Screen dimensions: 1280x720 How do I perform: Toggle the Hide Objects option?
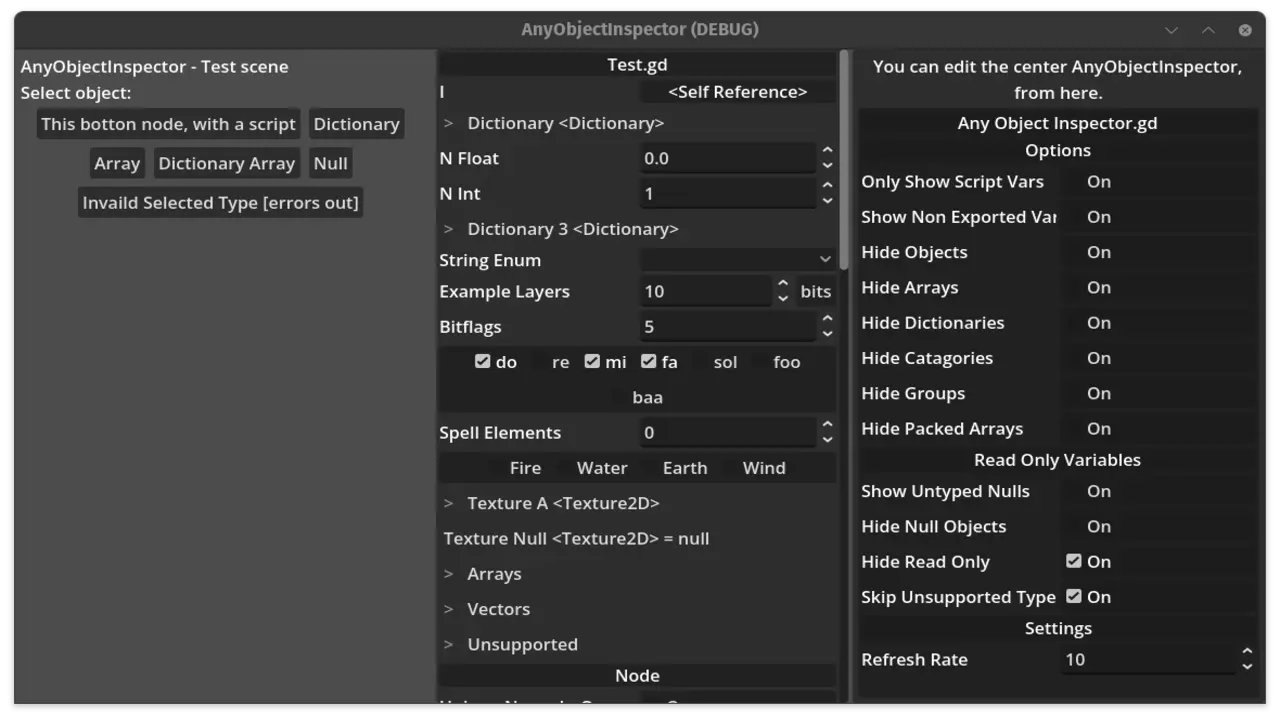point(1157,252)
